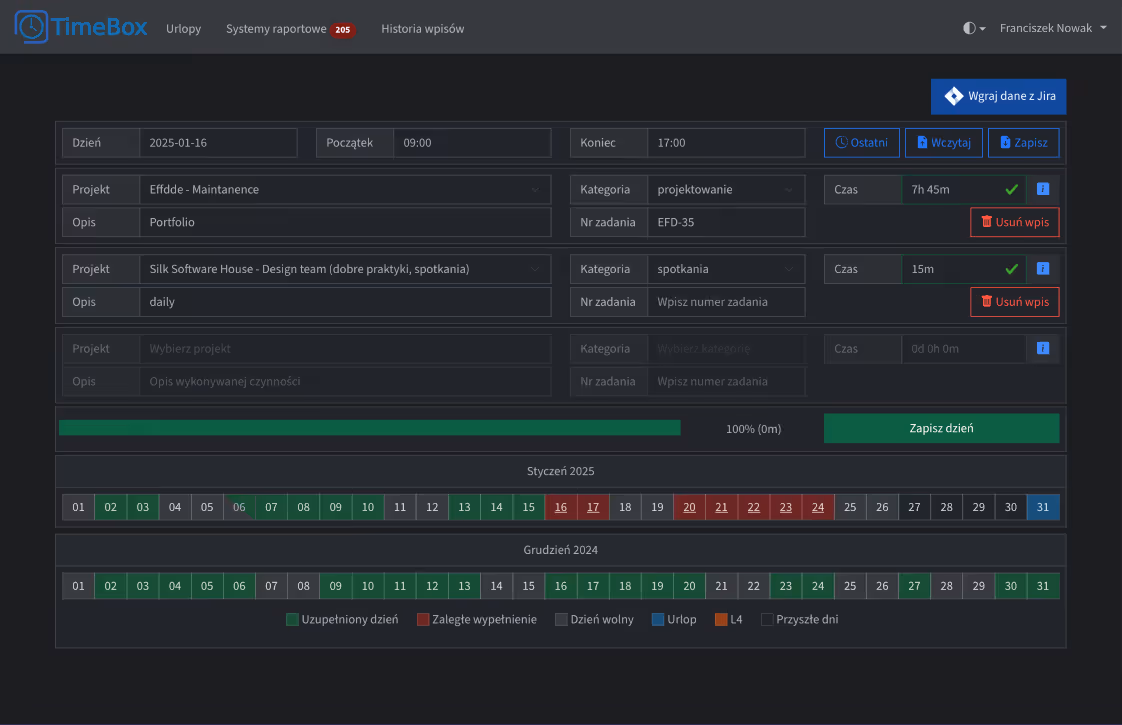Delete the Portfolio entry with Usuń wpis
1122x725 pixels.
click(1014, 222)
